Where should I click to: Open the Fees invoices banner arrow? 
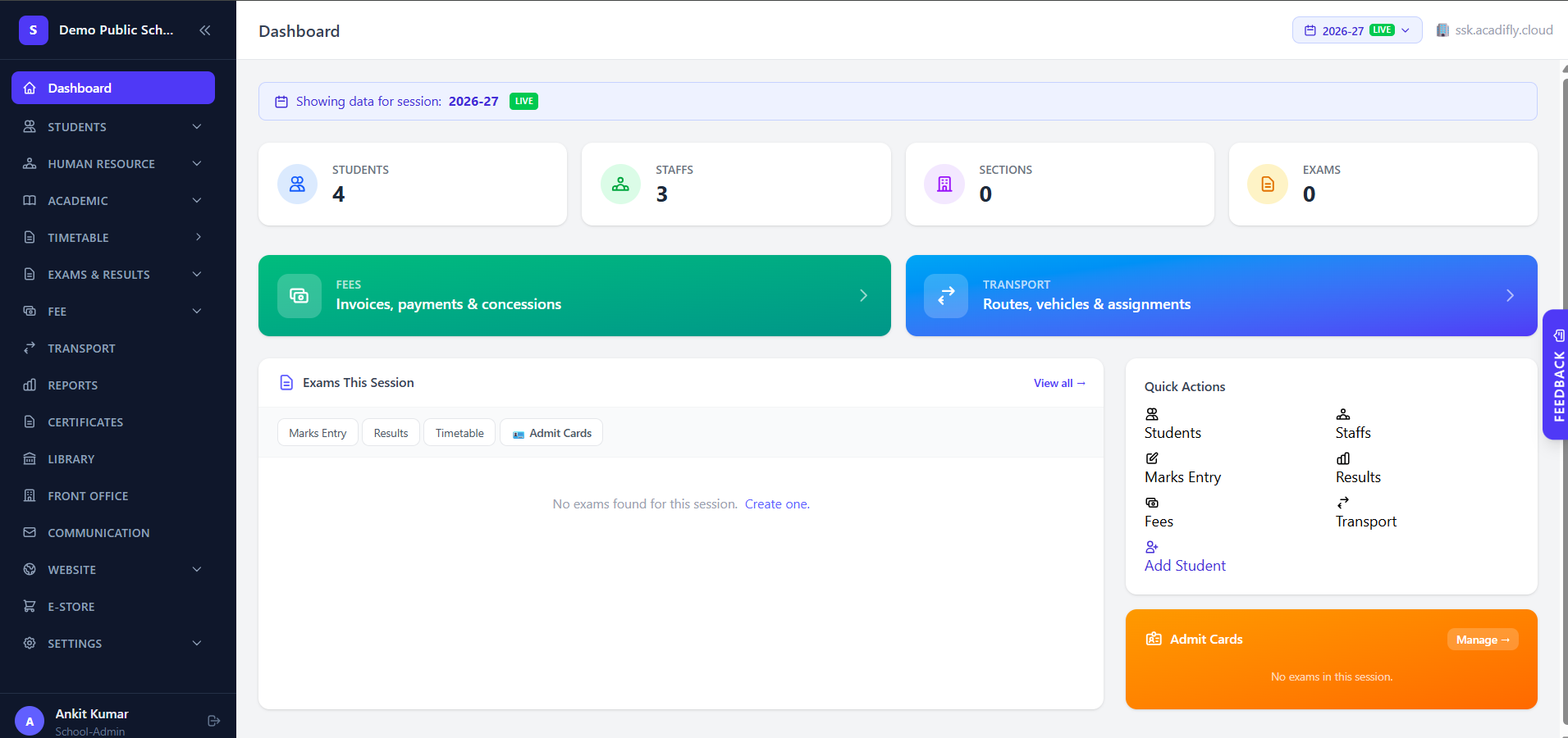[x=863, y=296]
